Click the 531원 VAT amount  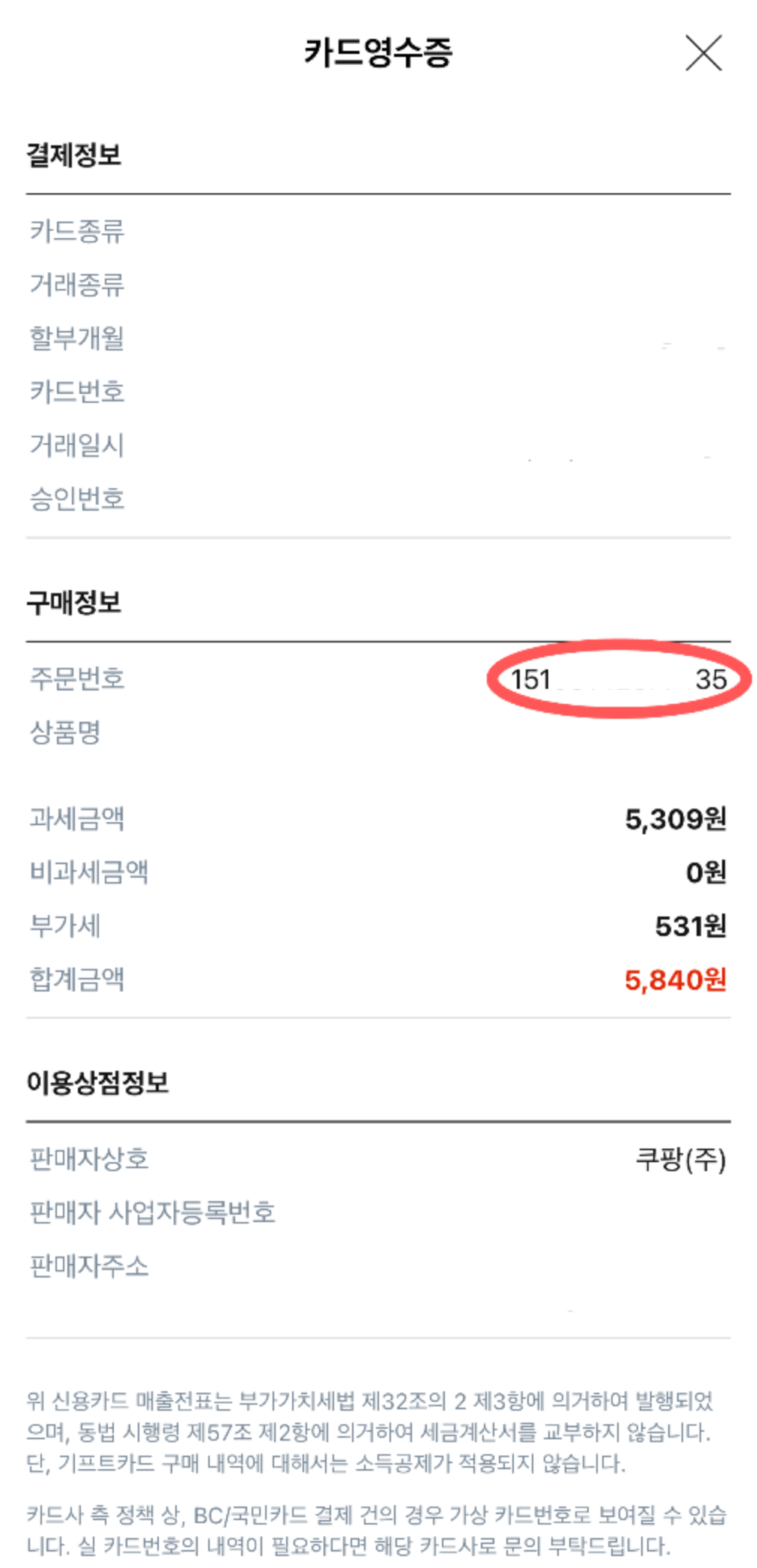click(x=690, y=926)
